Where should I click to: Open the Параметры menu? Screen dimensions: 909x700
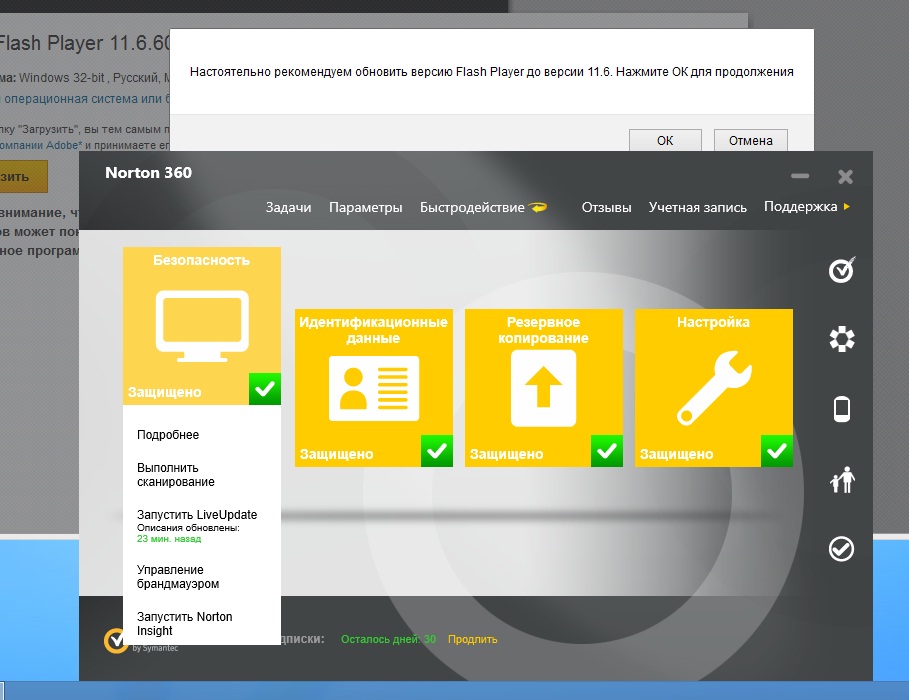[366, 208]
